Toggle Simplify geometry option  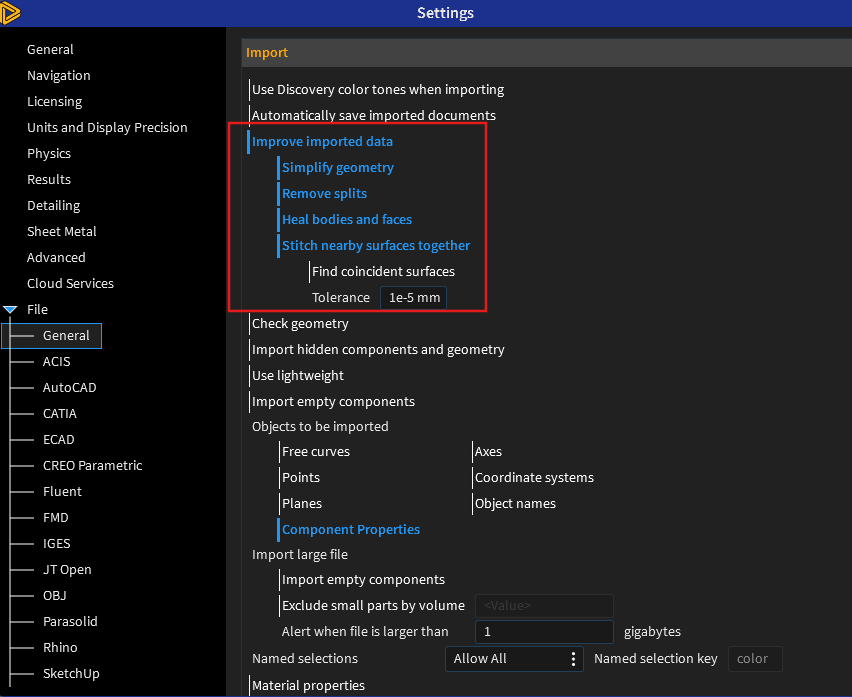[x=337, y=168]
